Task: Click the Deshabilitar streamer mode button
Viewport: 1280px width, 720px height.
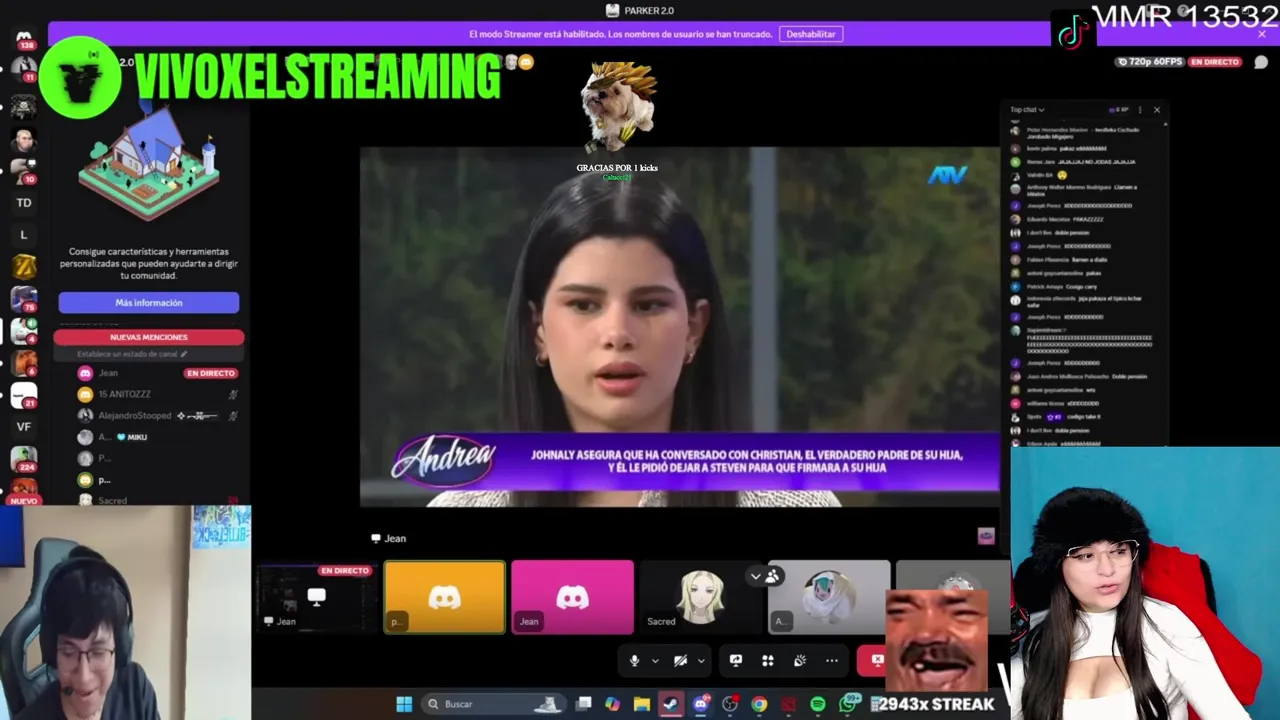Action: tap(811, 34)
